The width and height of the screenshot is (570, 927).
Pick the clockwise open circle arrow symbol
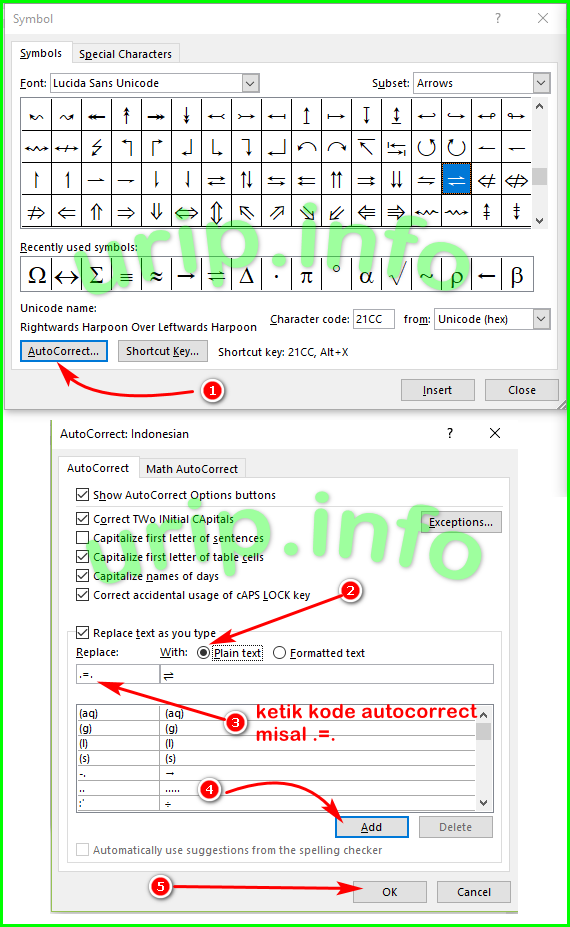456,147
